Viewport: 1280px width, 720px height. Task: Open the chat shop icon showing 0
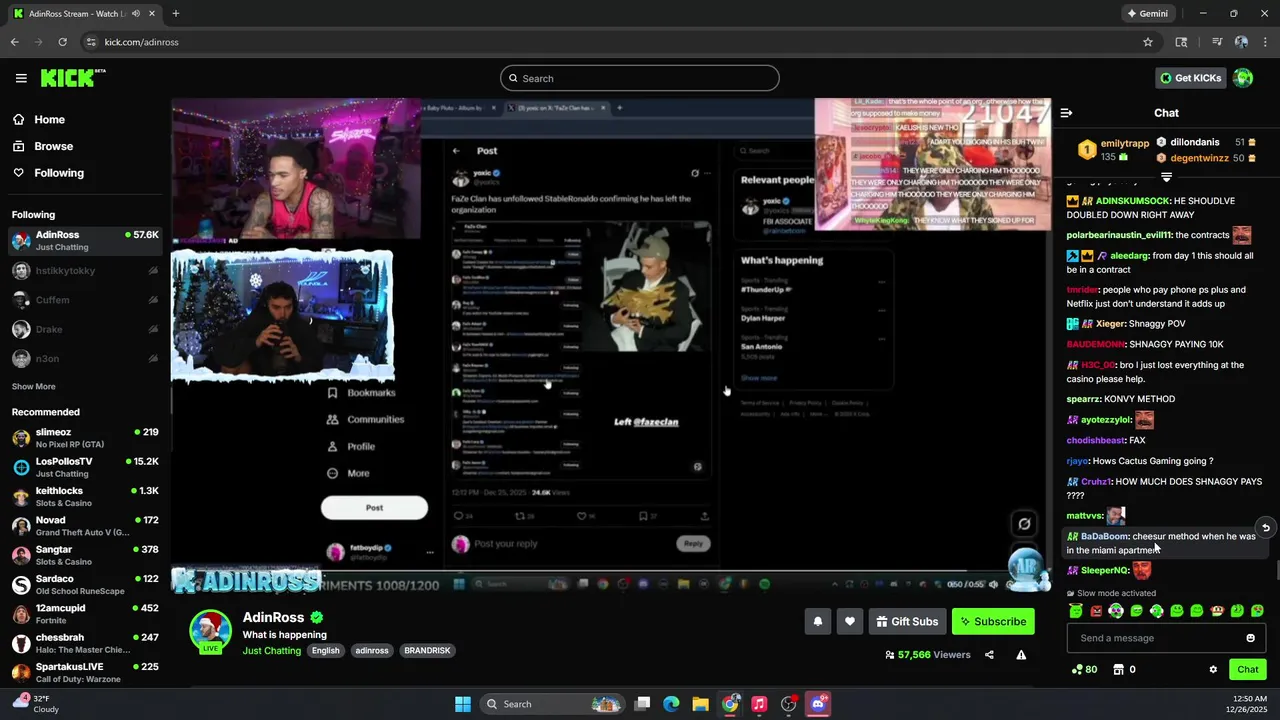1124,669
